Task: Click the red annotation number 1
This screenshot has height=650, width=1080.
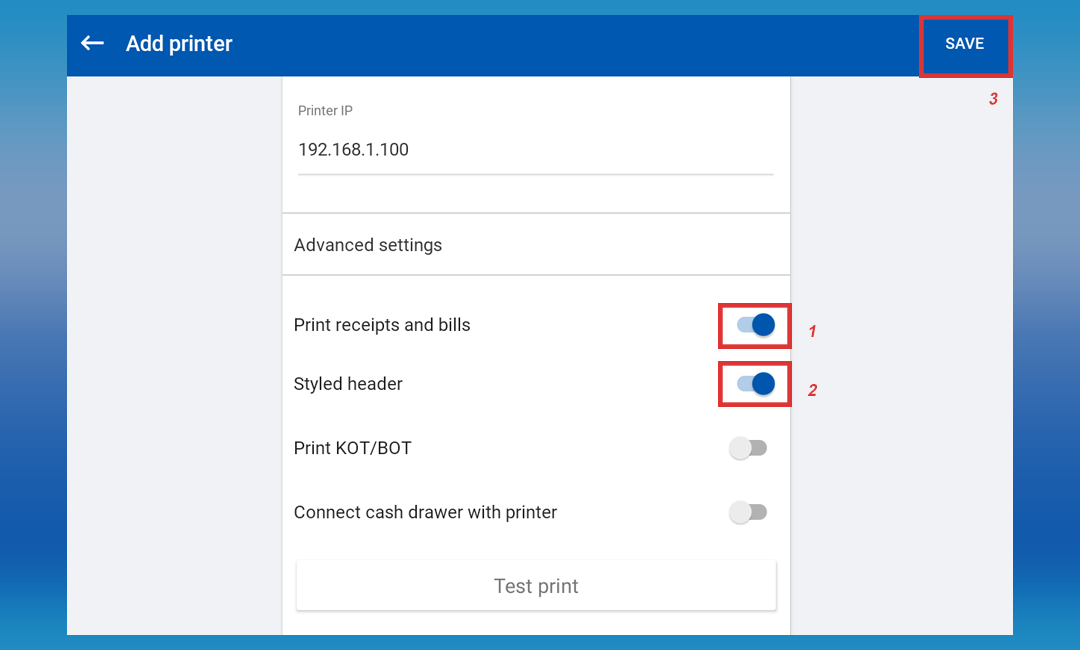Action: (x=812, y=331)
